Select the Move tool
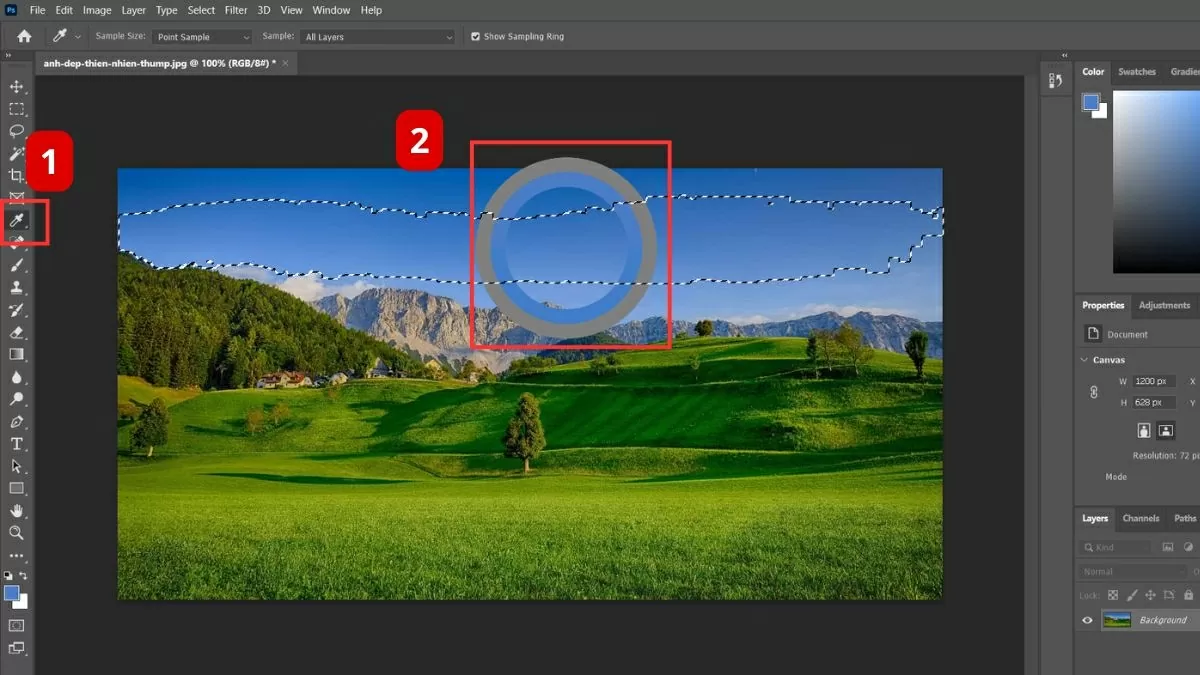Viewport: 1200px width, 675px height. (17, 87)
